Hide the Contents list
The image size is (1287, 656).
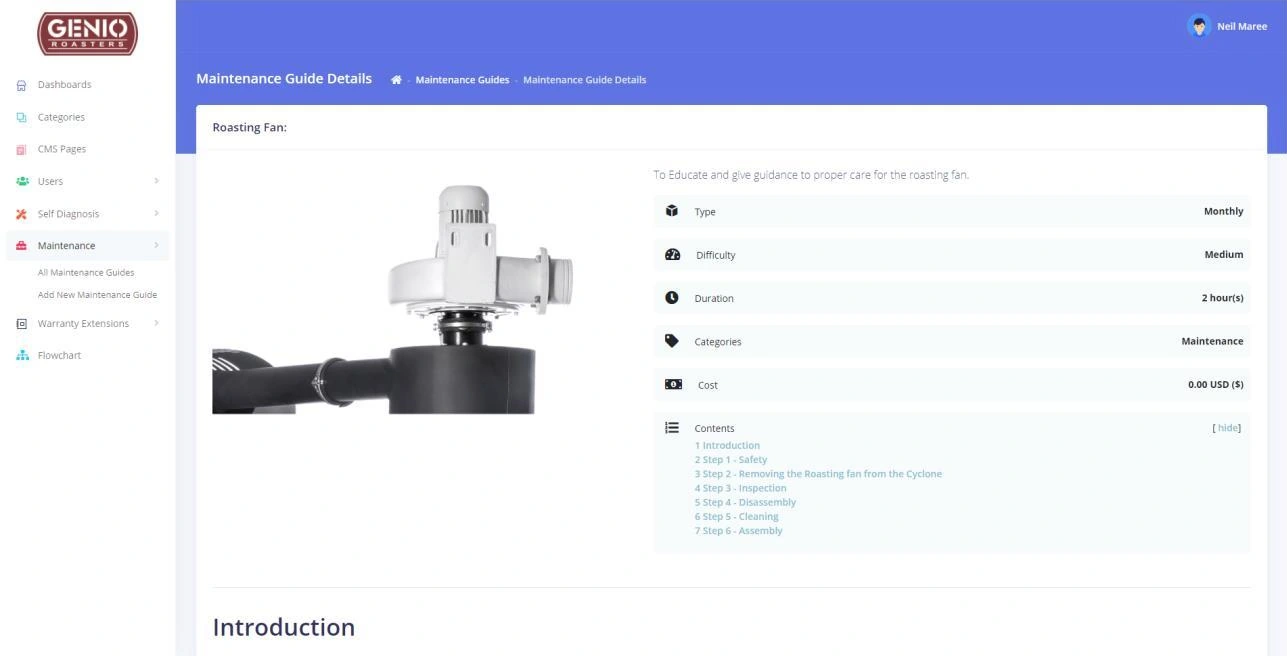click(1227, 428)
